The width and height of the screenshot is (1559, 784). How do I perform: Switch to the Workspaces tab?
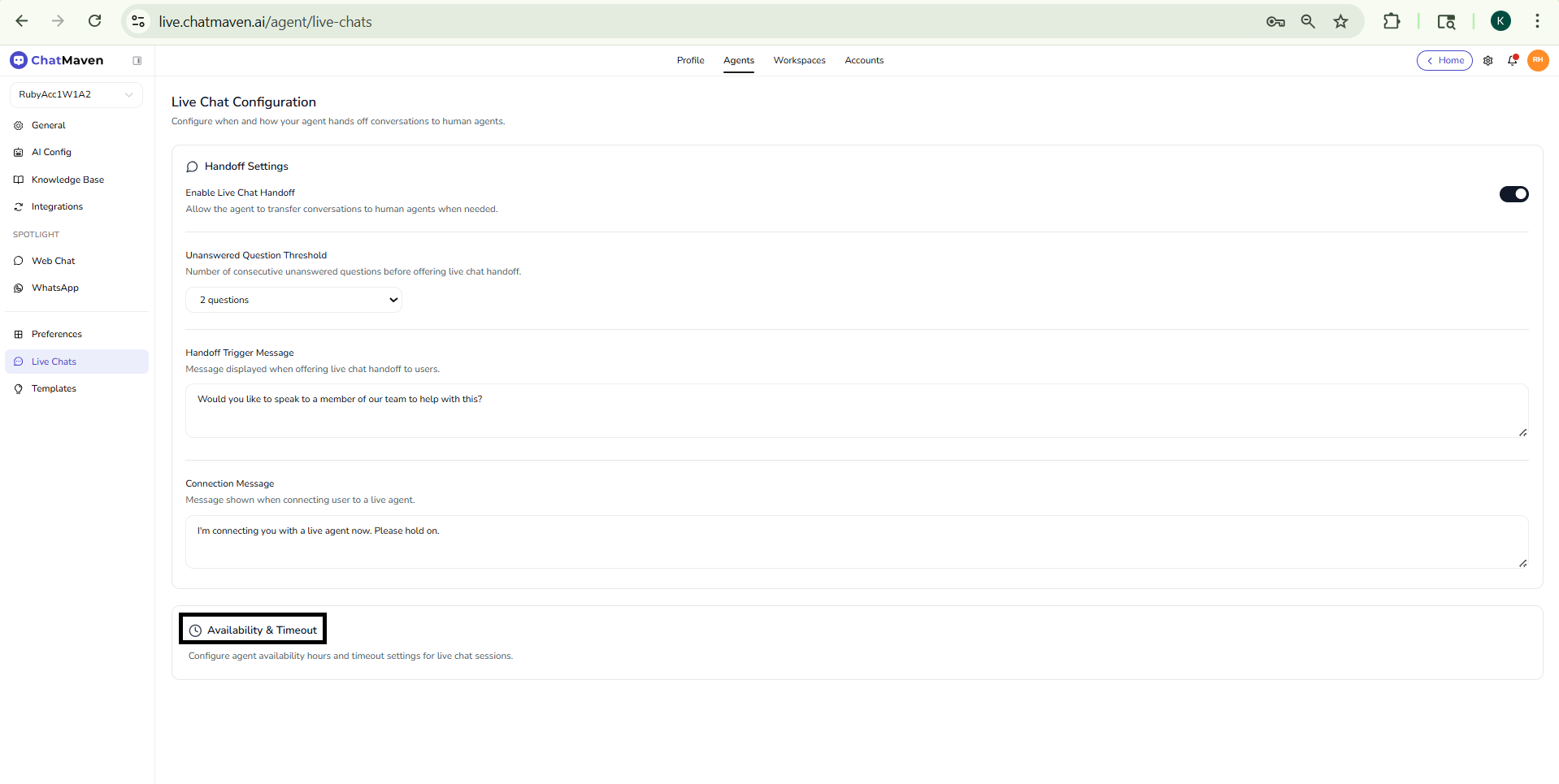799,60
